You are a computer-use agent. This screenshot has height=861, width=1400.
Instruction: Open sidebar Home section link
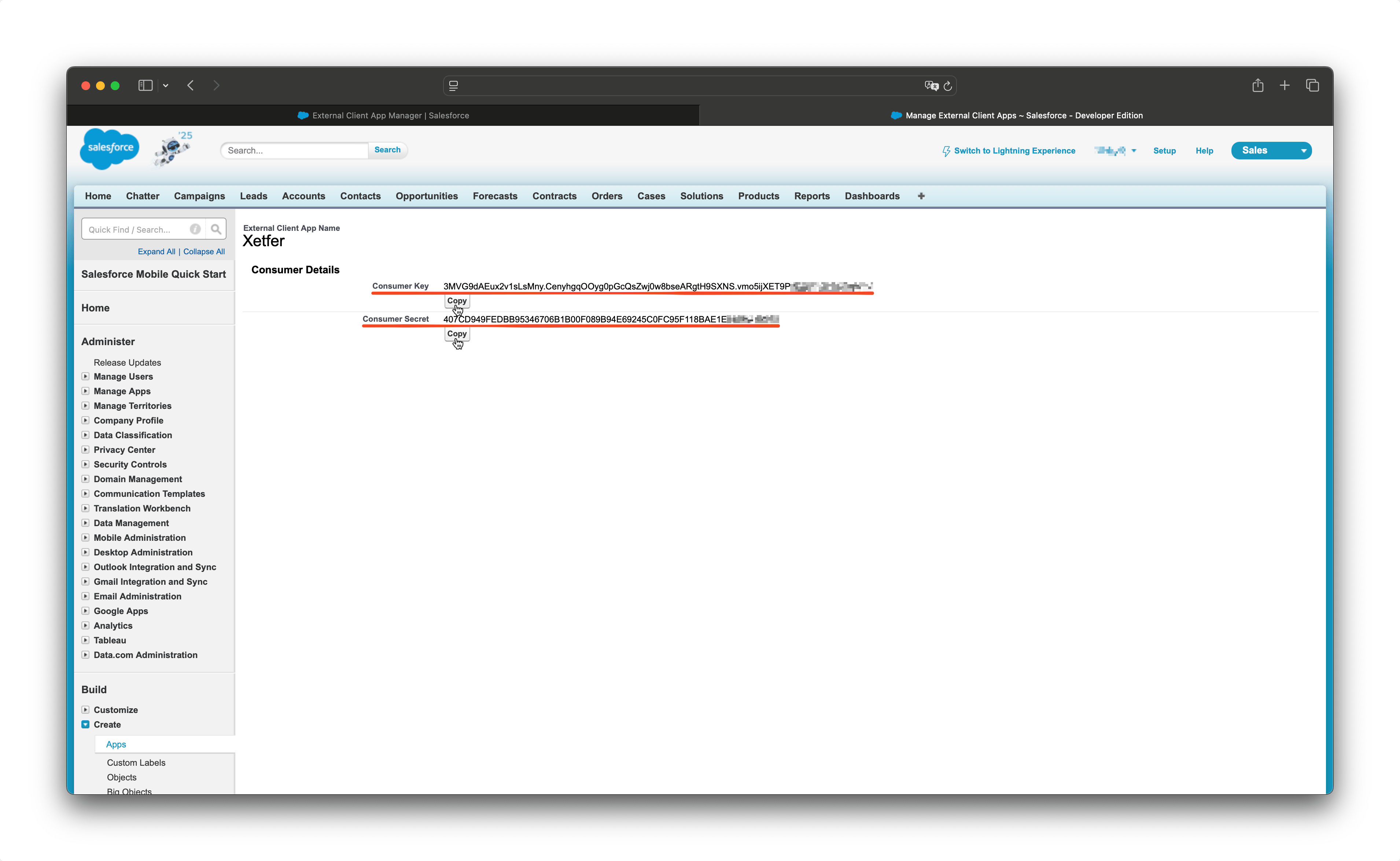tap(95, 308)
